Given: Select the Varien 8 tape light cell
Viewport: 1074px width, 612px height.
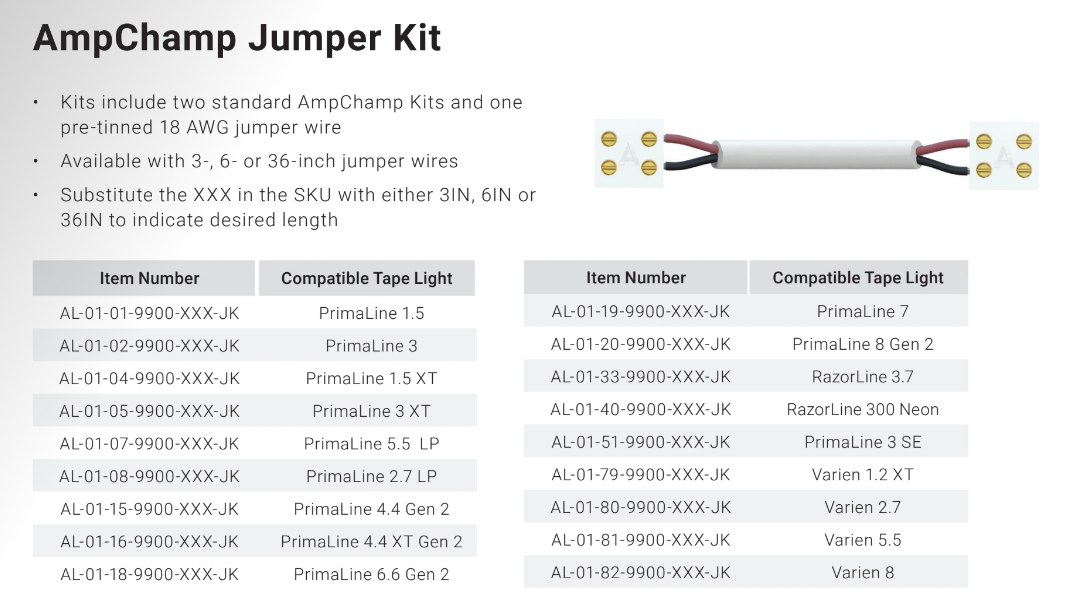Looking at the screenshot, I should (862, 573).
